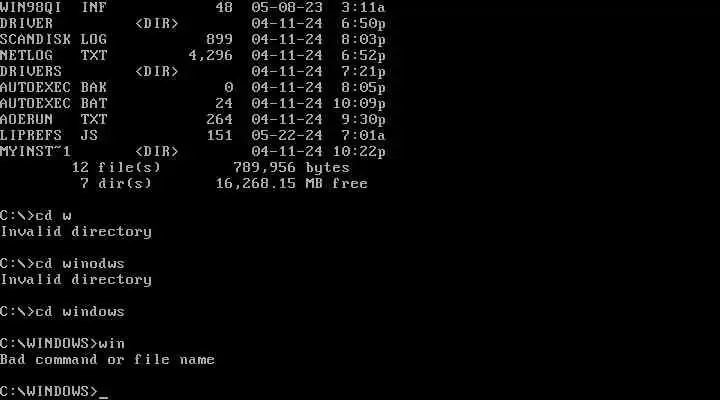Click the LIPREFS JS file entry
Viewport: 720px width, 400px height.
point(192,135)
